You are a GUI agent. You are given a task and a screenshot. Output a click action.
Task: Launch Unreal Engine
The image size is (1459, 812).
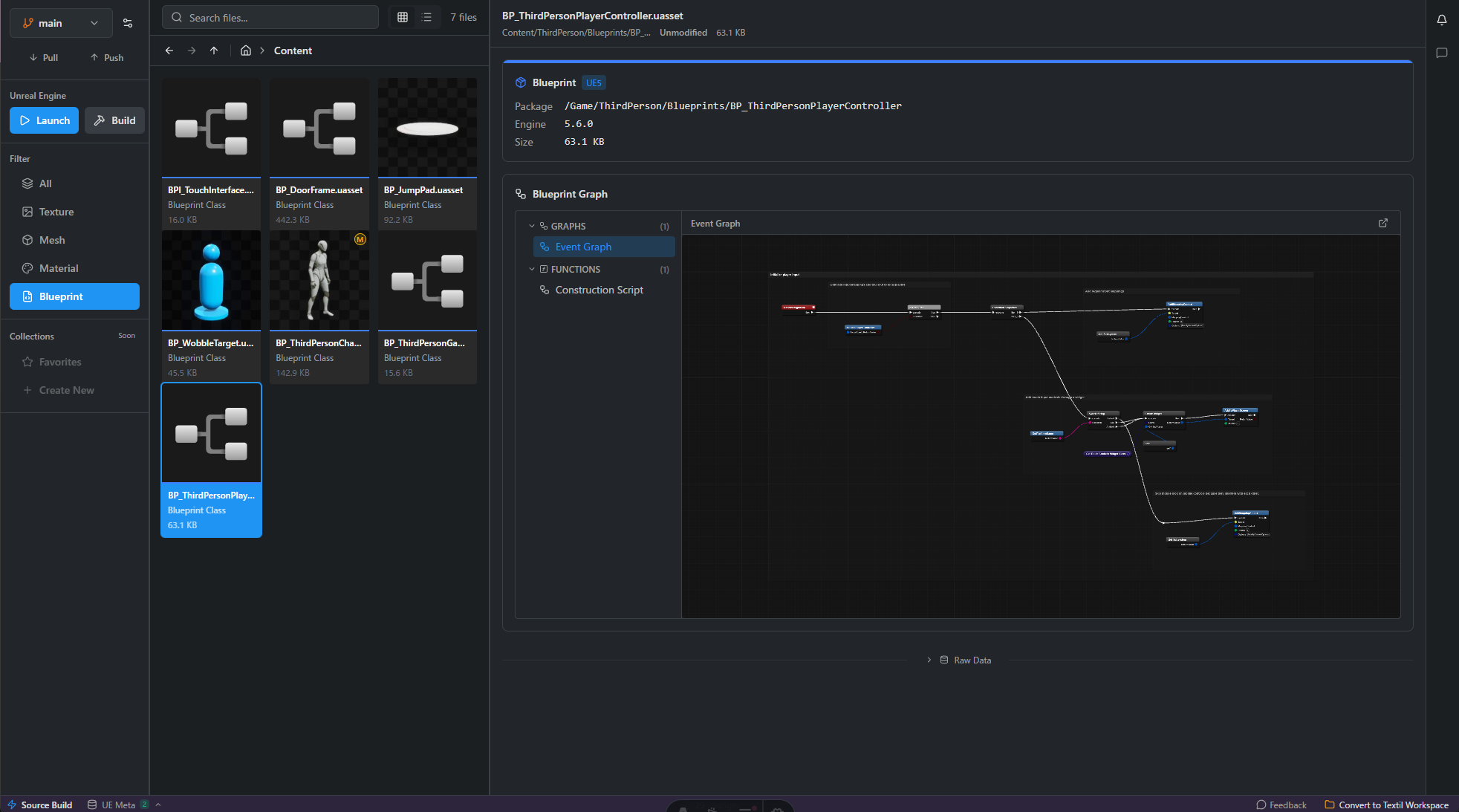pyautogui.click(x=45, y=120)
